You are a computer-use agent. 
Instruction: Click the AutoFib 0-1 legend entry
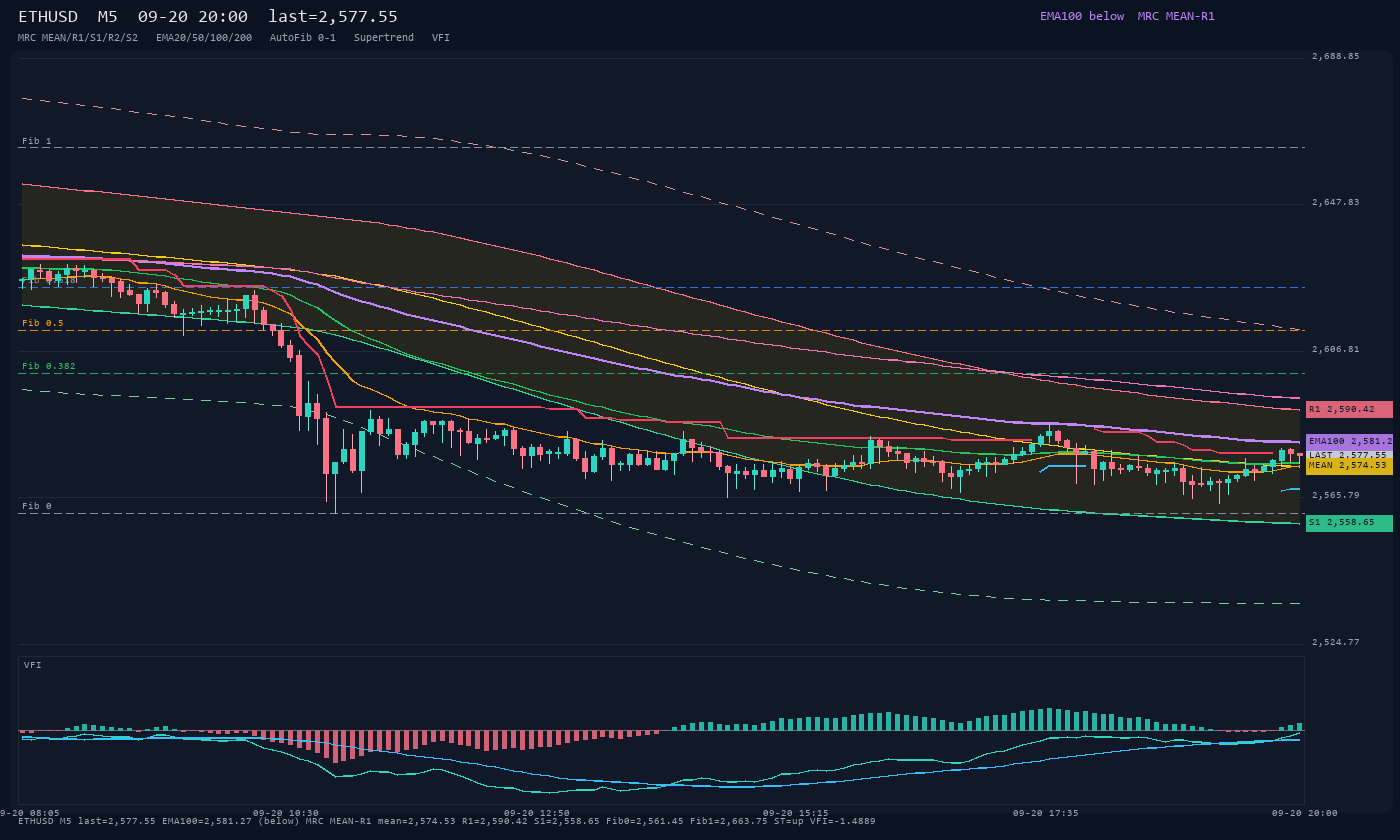[303, 37]
